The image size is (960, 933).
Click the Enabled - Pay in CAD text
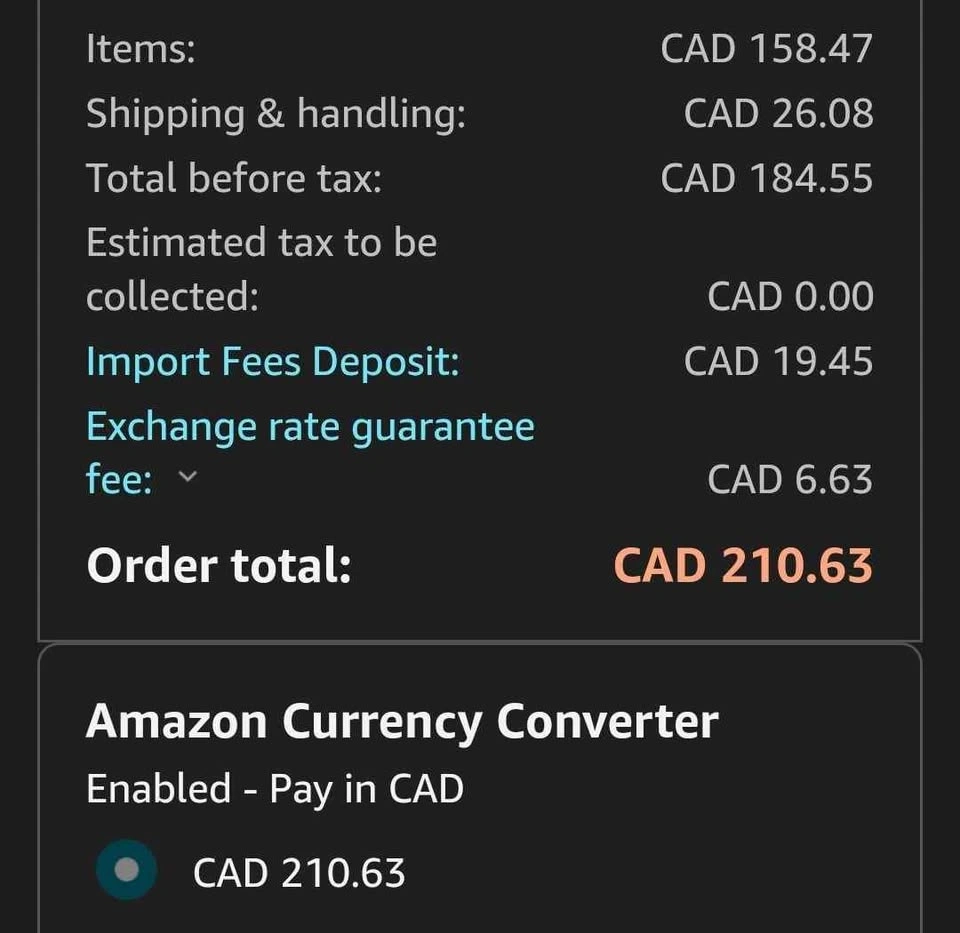(275, 789)
